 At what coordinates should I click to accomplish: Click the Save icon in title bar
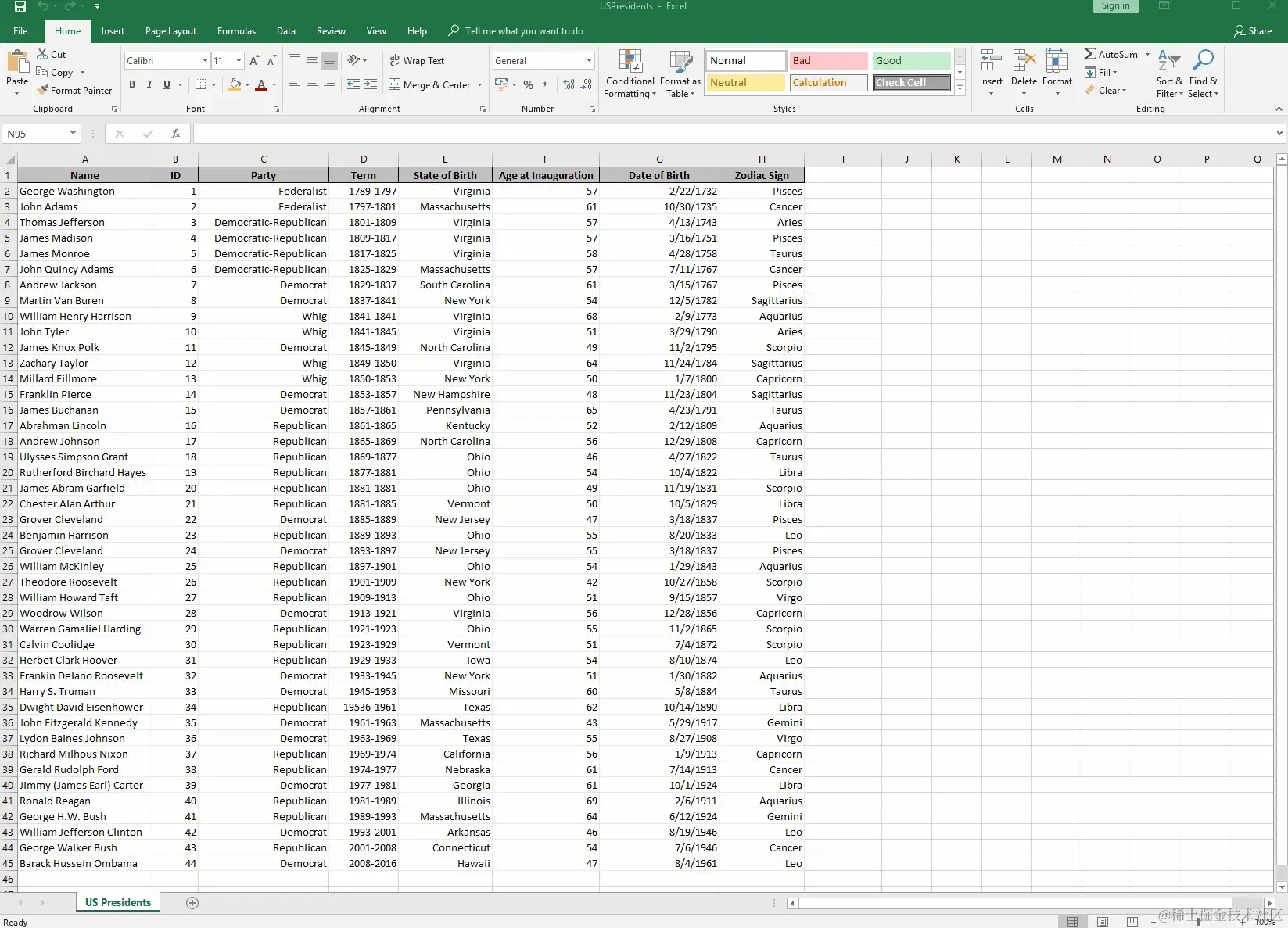[20, 6]
